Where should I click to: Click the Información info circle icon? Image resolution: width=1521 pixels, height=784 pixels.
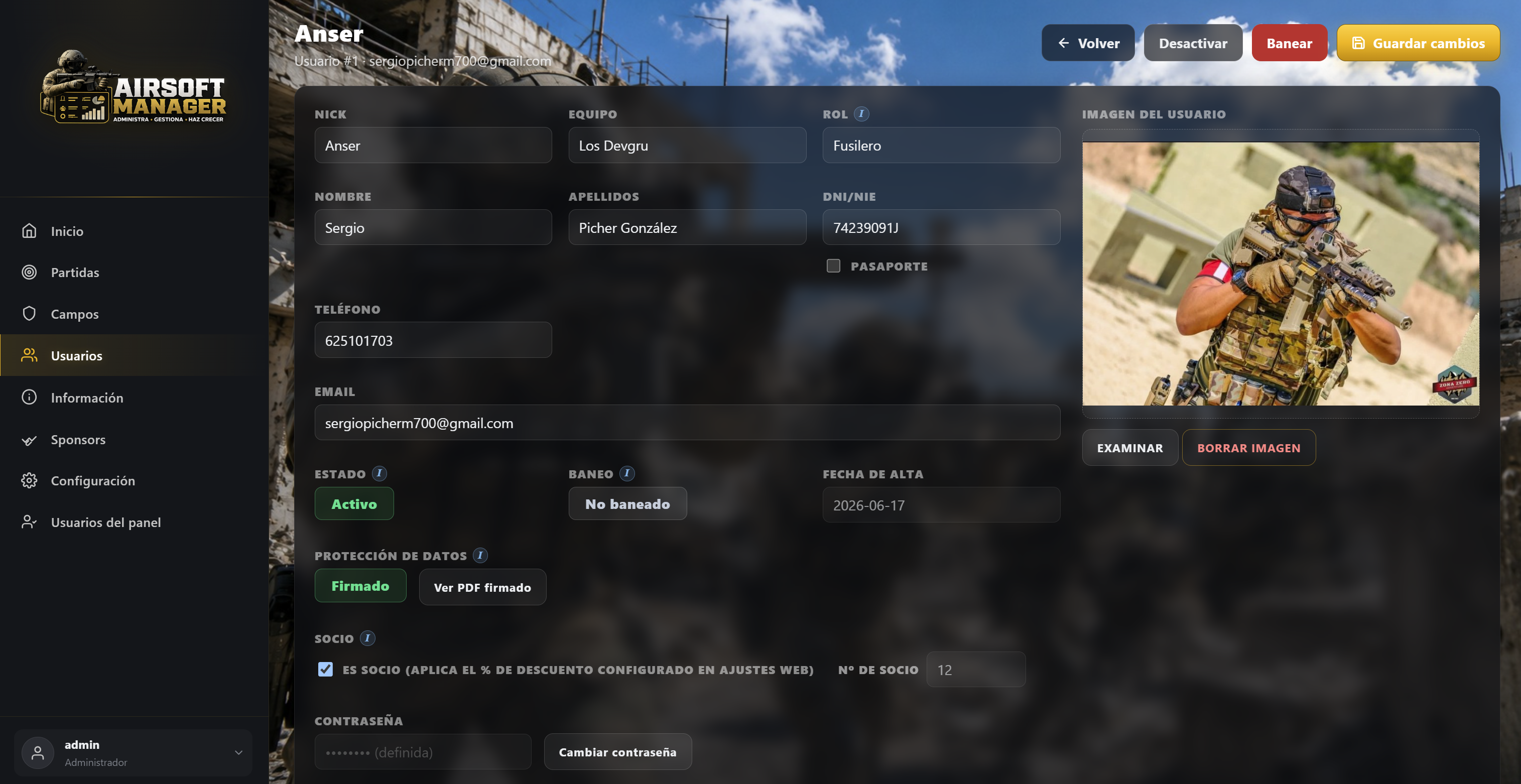pyautogui.click(x=29, y=398)
